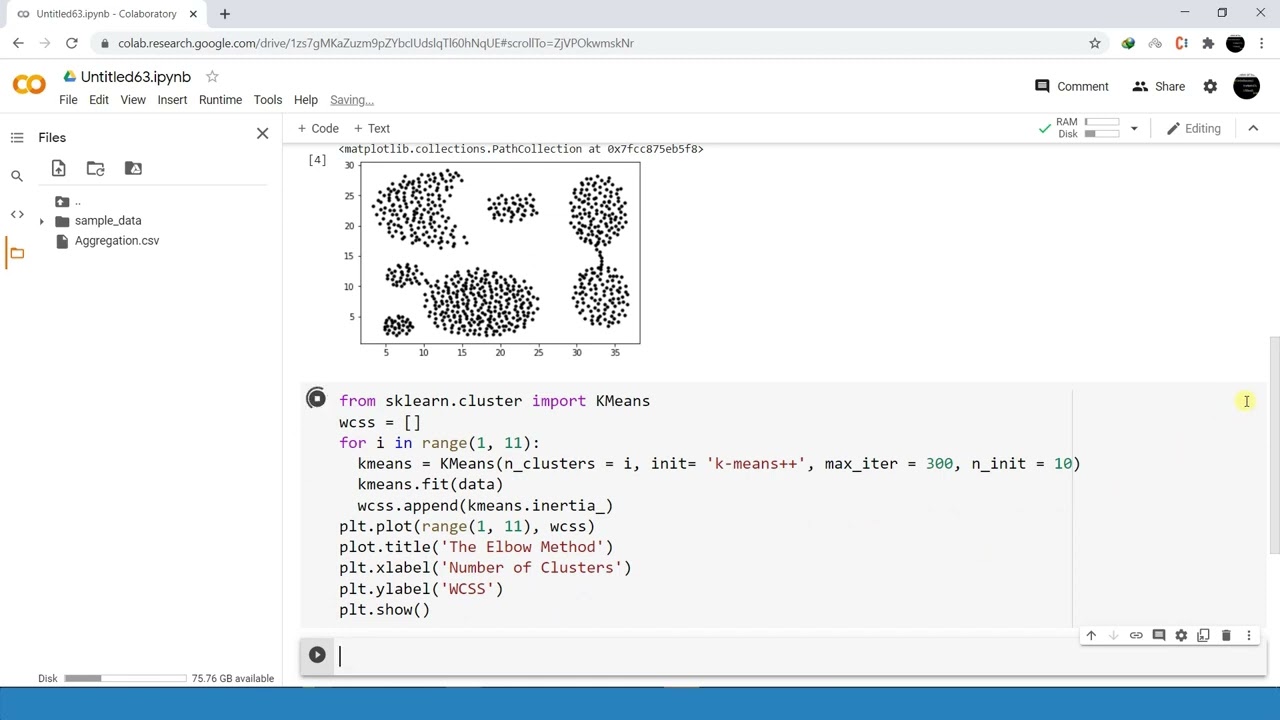Open cell editor settings gear
Image resolution: width=1280 pixels, height=720 pixels.
[1181, 636]
